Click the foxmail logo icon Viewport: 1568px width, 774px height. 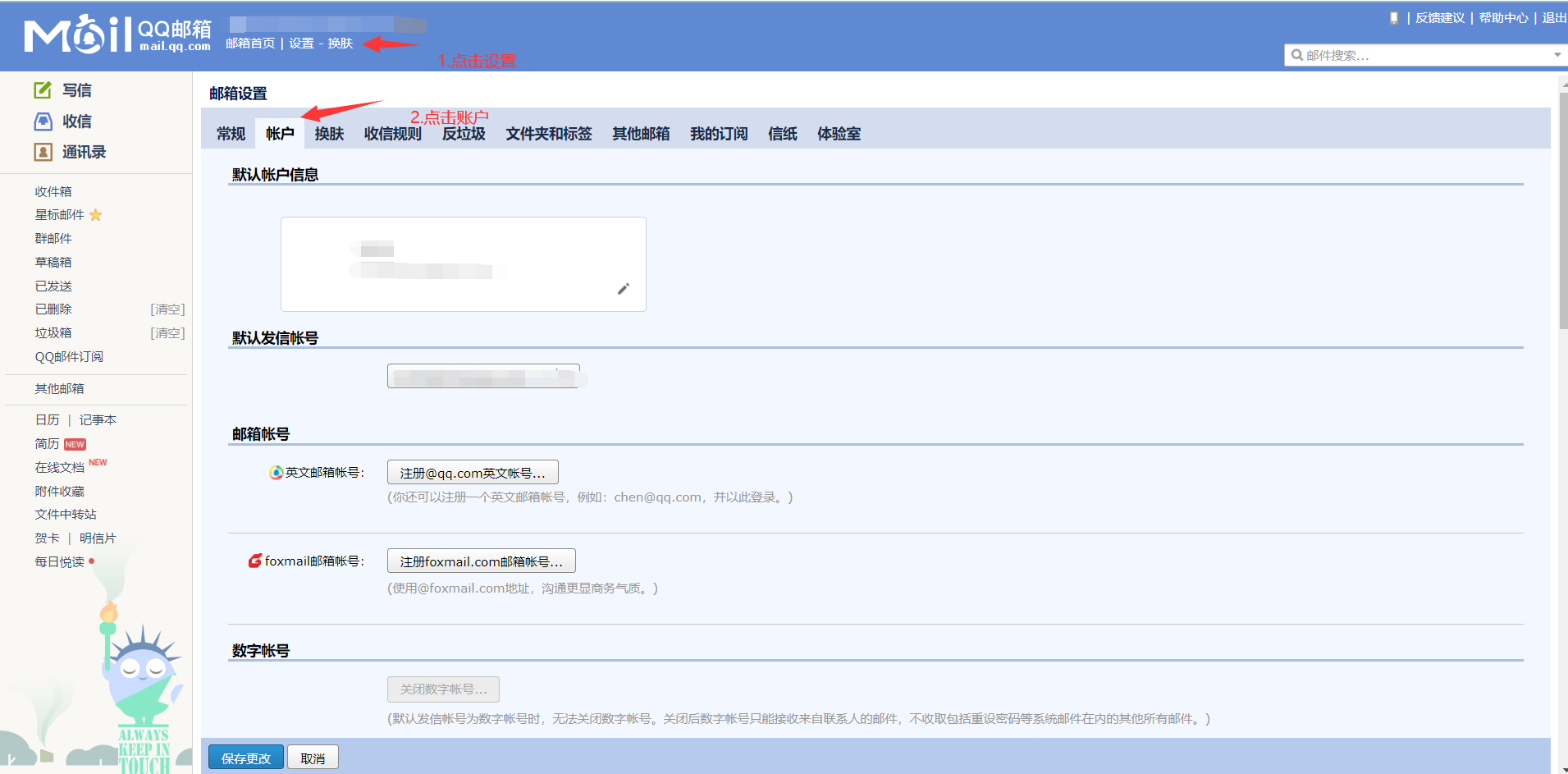click(x=255, y=561)
